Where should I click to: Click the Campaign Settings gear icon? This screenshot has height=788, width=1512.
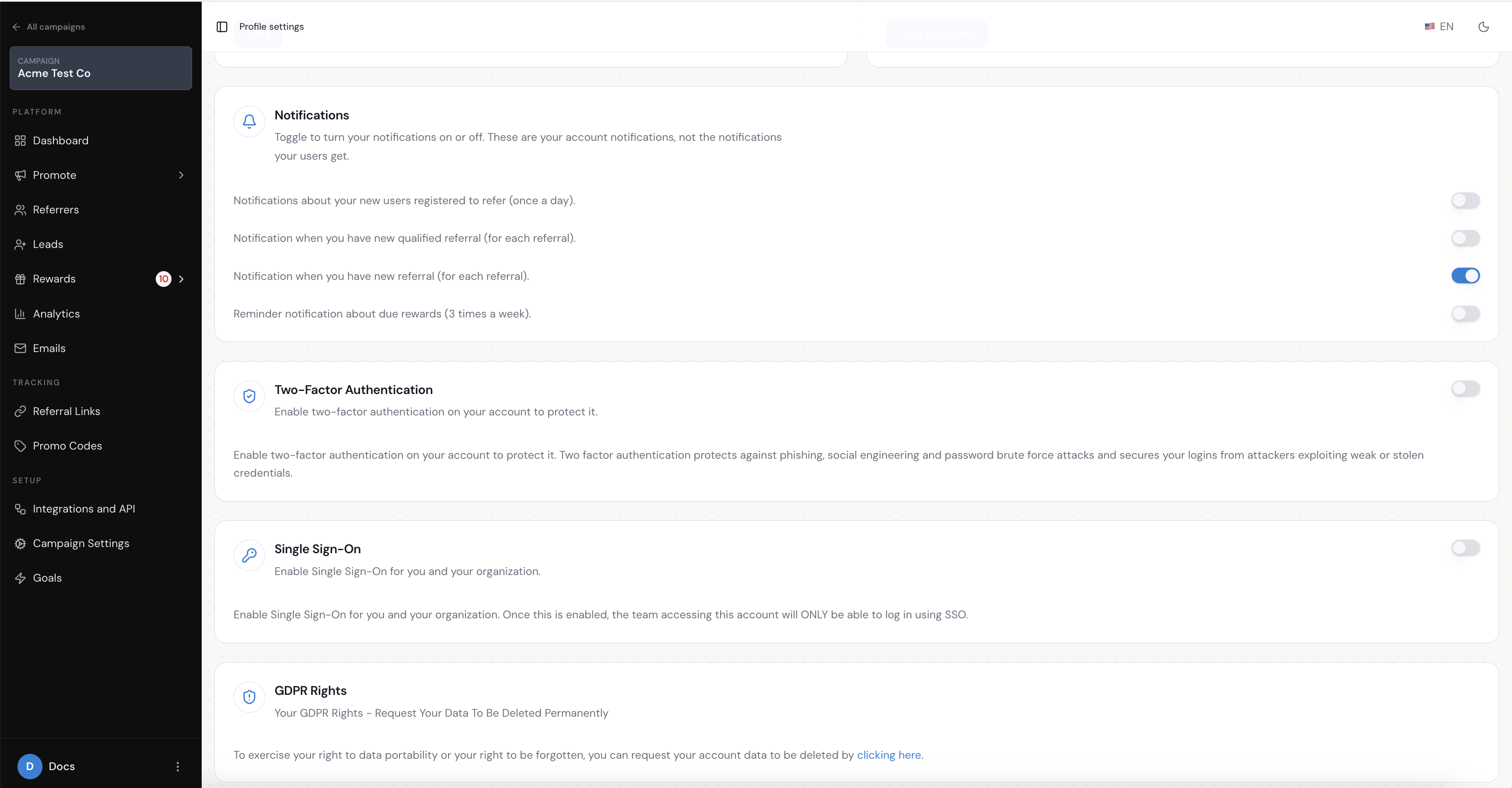[x=20, y=544]
